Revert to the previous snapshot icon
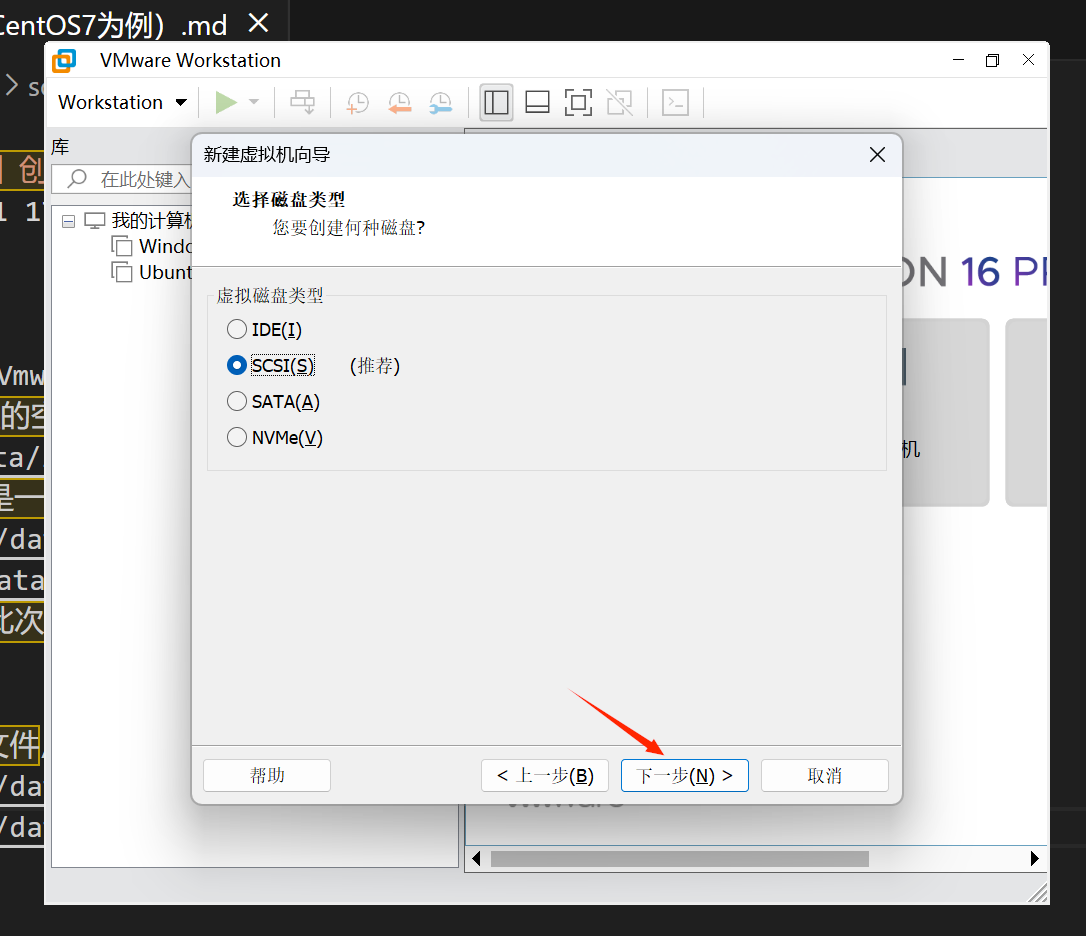The image size is (1086, 936). [400, 103]
